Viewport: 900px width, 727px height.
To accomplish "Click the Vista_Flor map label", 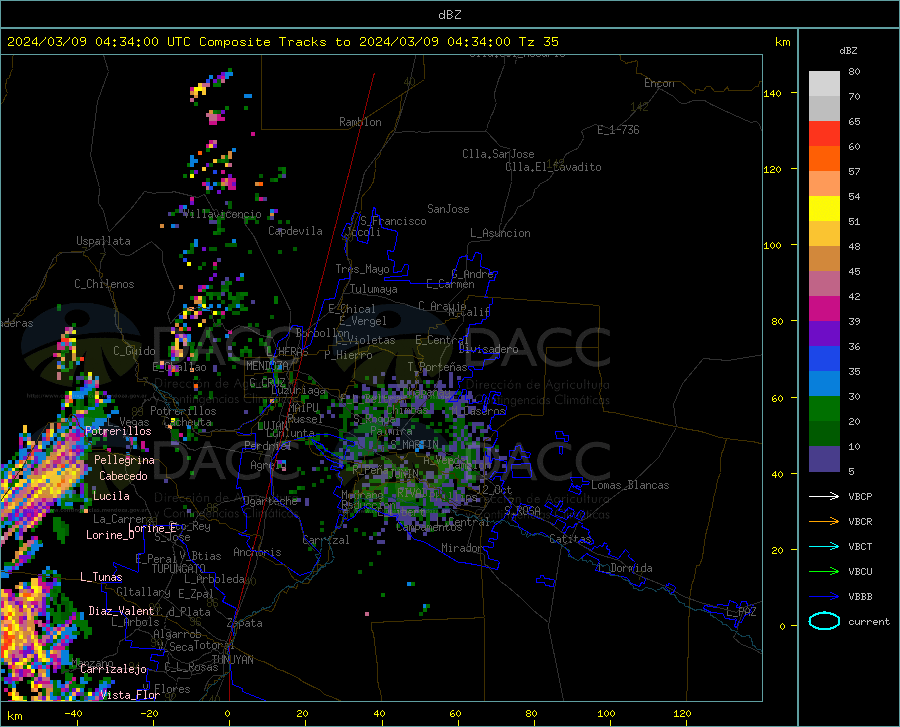I will tap(130, 695).
